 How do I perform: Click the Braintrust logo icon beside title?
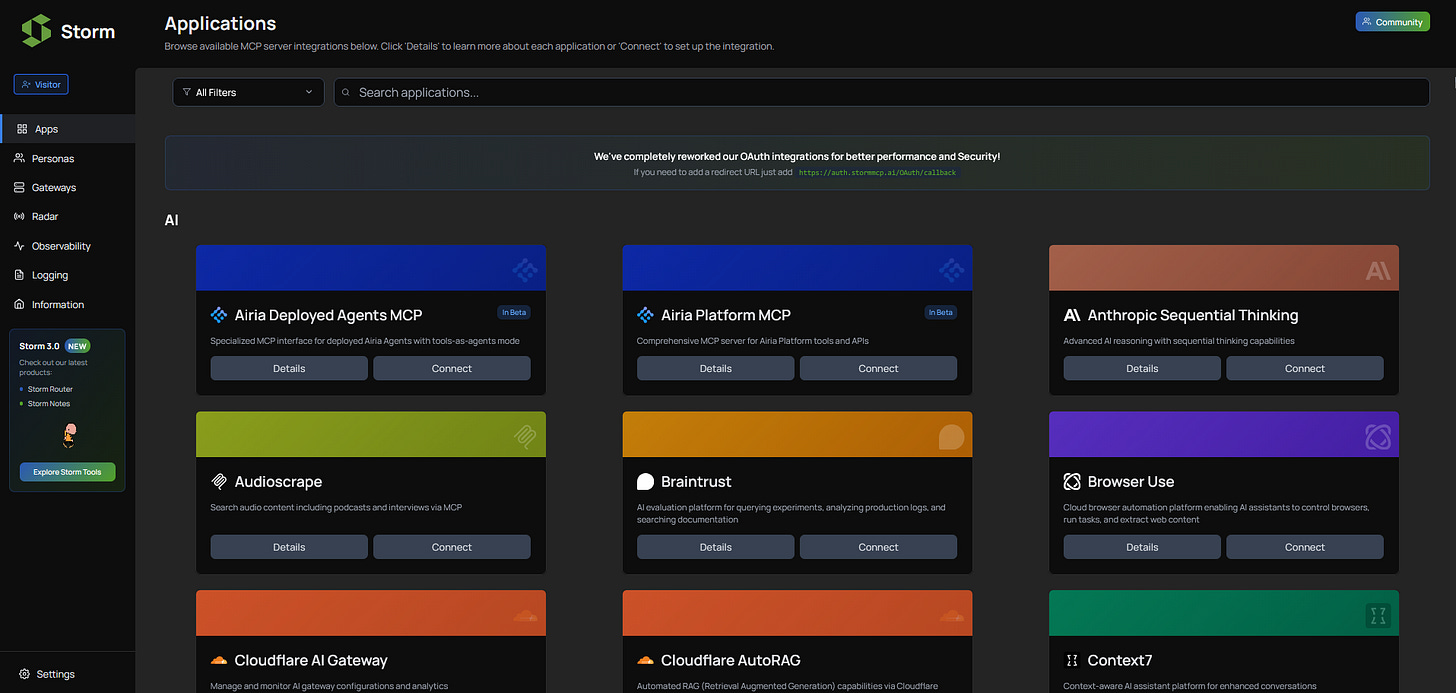point(646,482)
